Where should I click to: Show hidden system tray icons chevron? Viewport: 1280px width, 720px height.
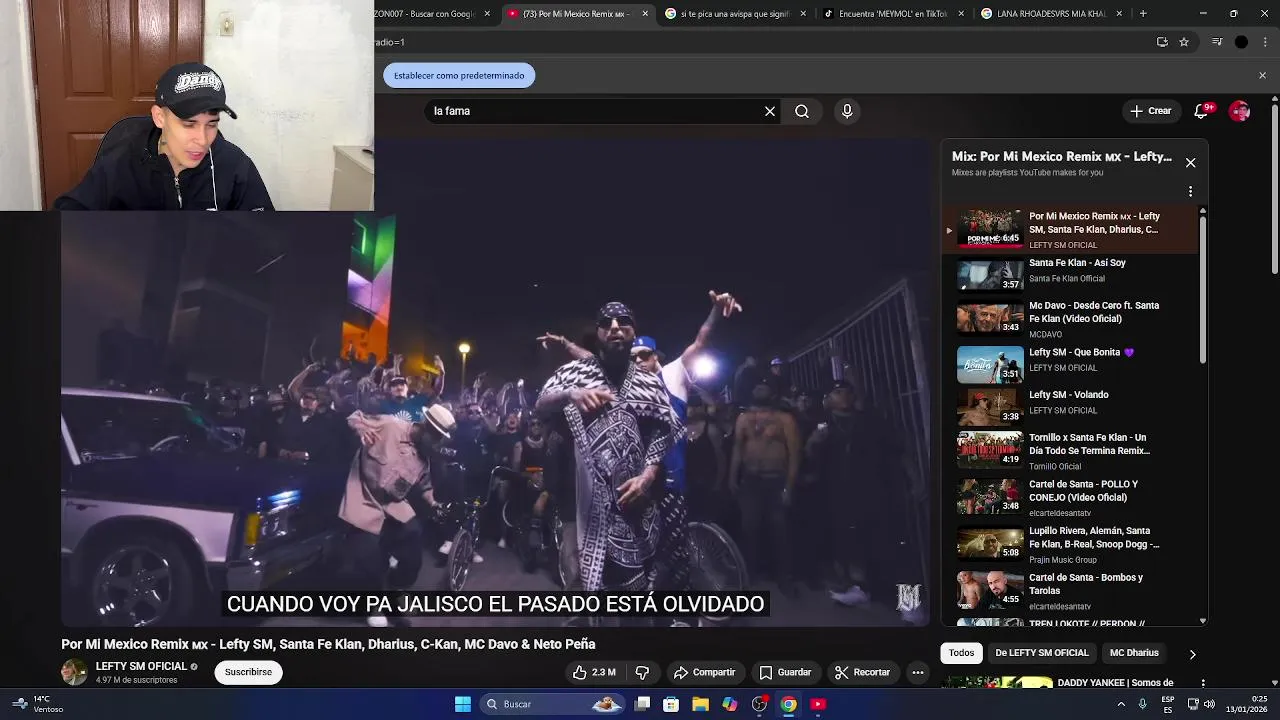click(1121, 704)
